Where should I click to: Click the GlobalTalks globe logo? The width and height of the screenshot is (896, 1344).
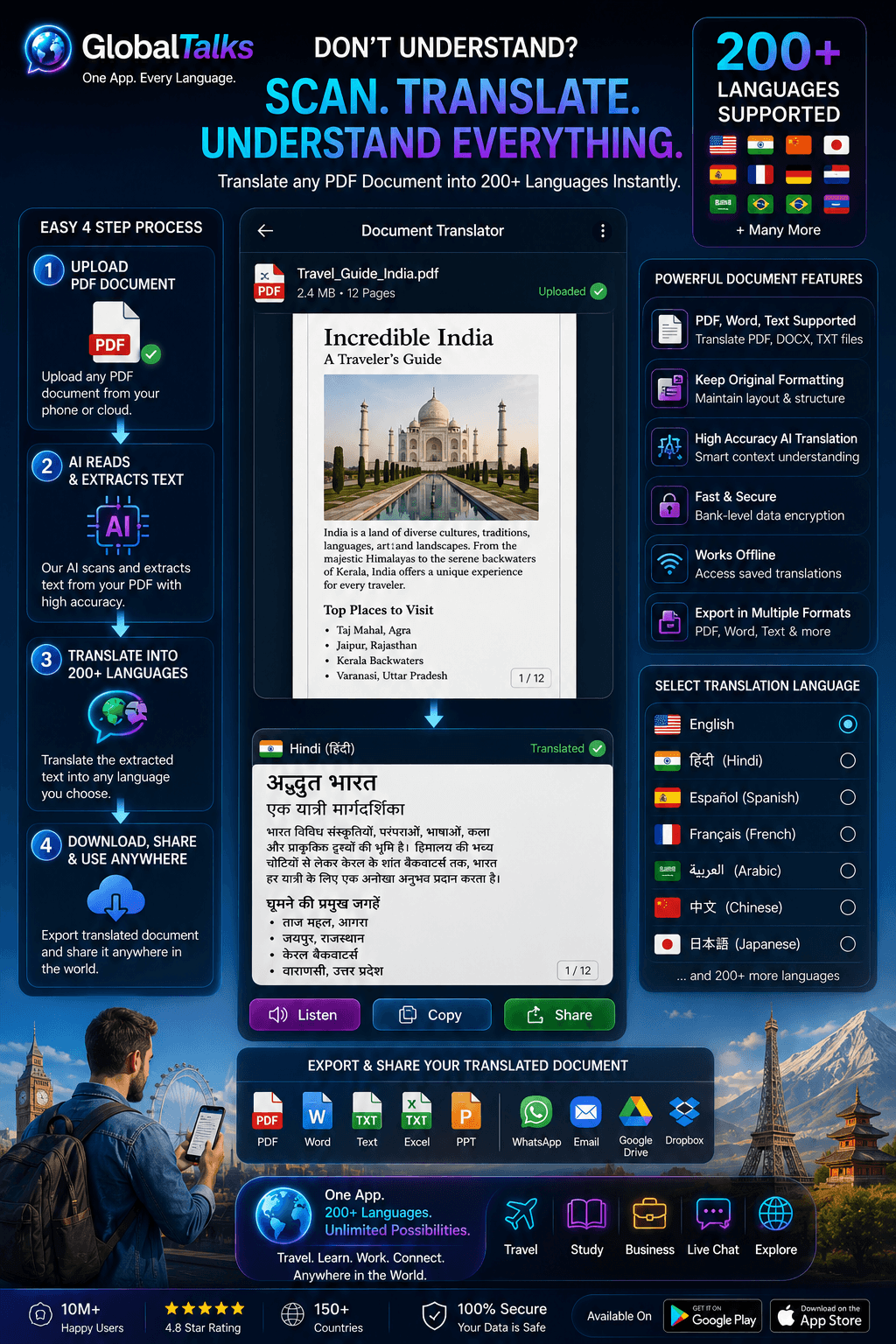click(x=48, y=48)
